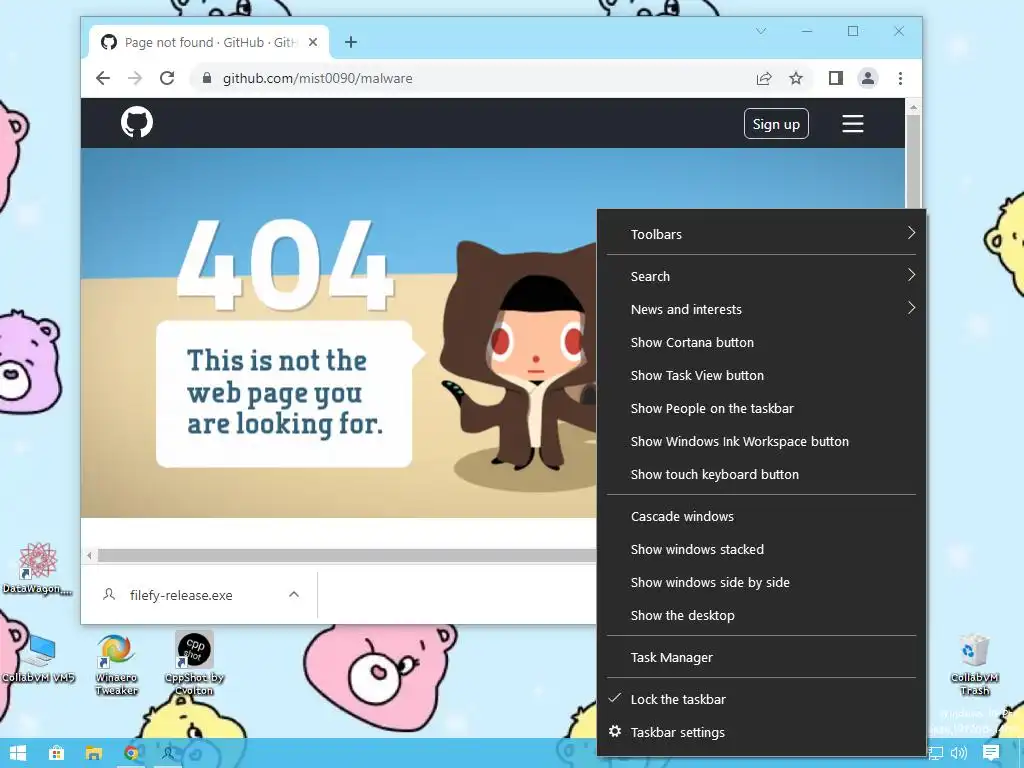Reload the GitHub page
This screenshot has width=1024, height=768.
point(167,78)
